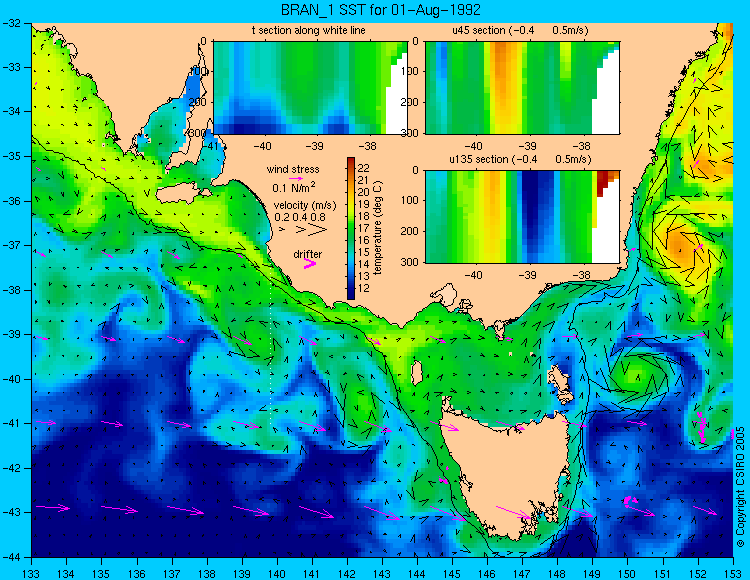Image resolution: width=750 pixels, height=580 pixels.
Task: Select the "u45 section (-0.4 0.5m/s)" heading
Action: (520, 31)
